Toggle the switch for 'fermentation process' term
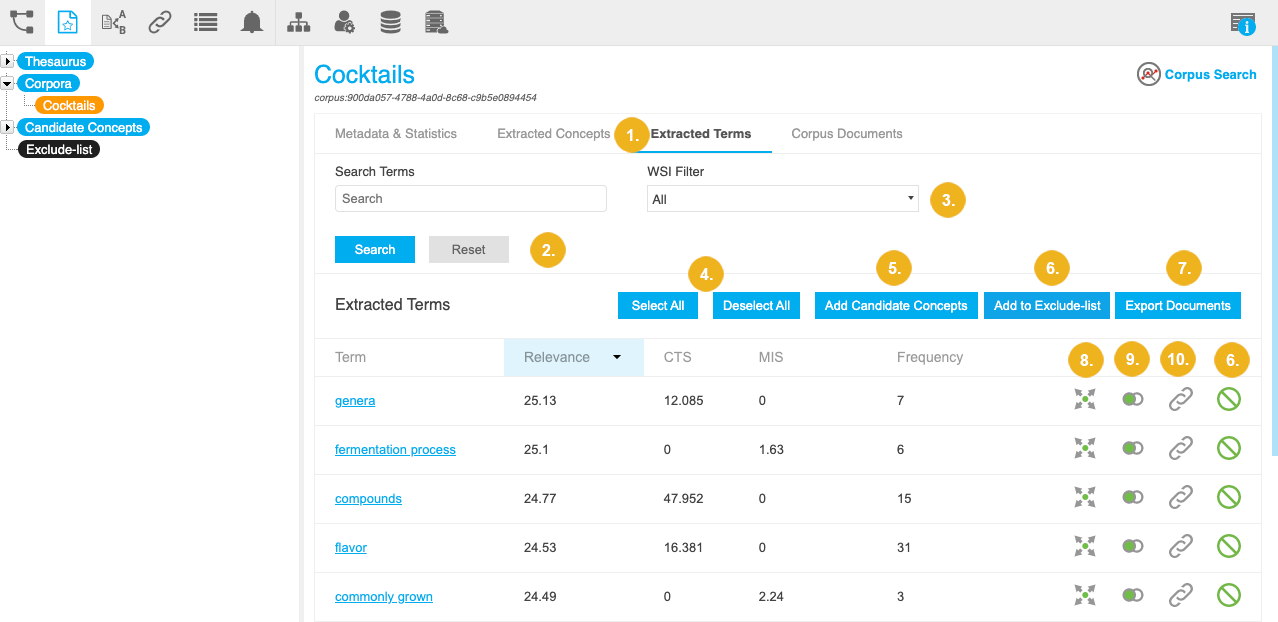The image size is (1278, 622). click(1132, 449)
